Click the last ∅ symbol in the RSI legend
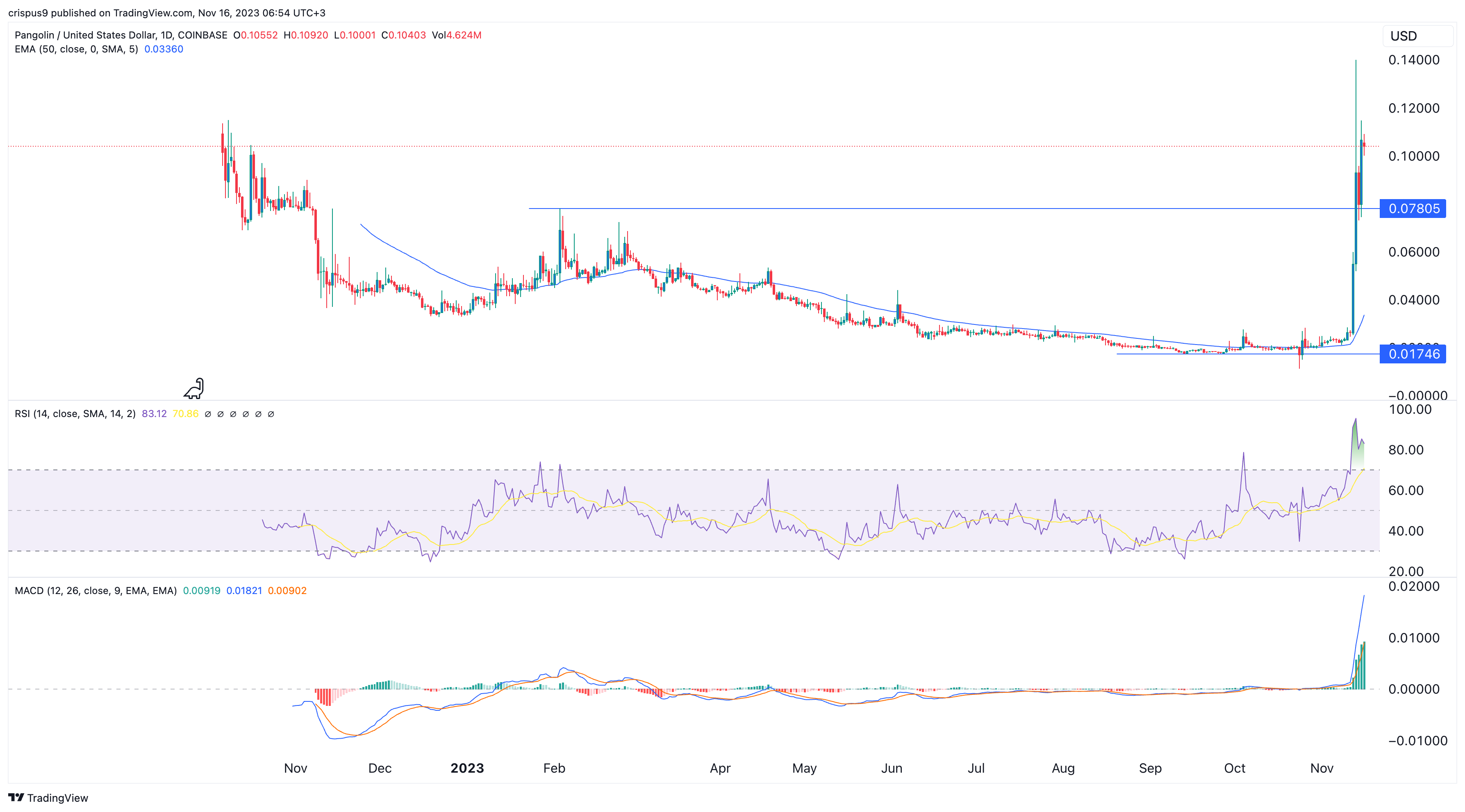The height and width of the screenshot is (812, 1465). pyautogui.click(x=271, y=414)
